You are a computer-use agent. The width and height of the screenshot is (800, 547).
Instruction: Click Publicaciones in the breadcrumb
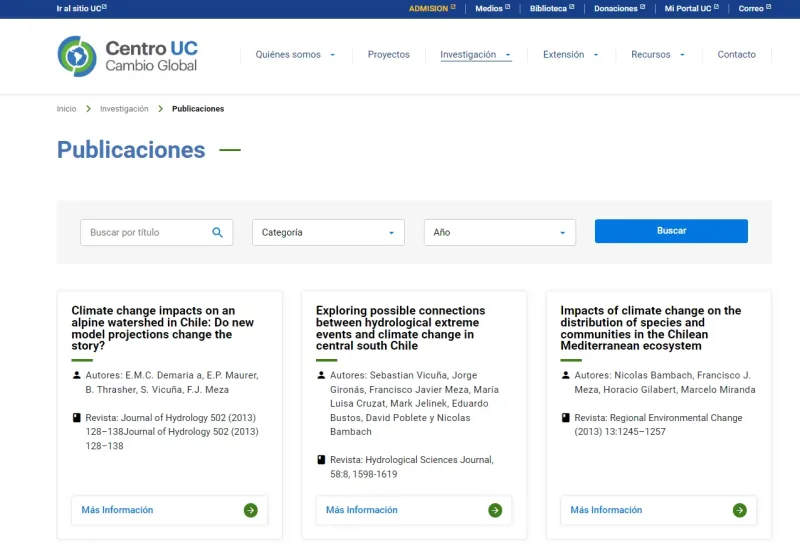(x=198, y=109)
